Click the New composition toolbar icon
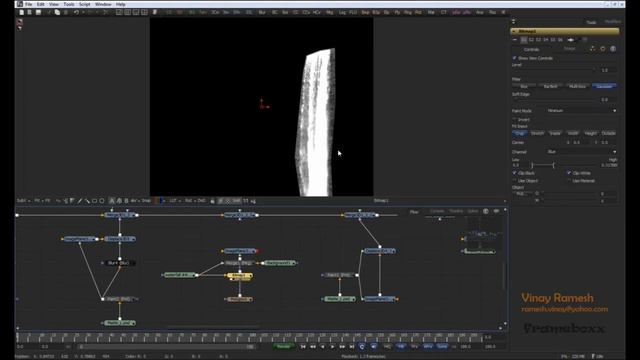This screenshot has height=360, width=640. pos(22,12)
